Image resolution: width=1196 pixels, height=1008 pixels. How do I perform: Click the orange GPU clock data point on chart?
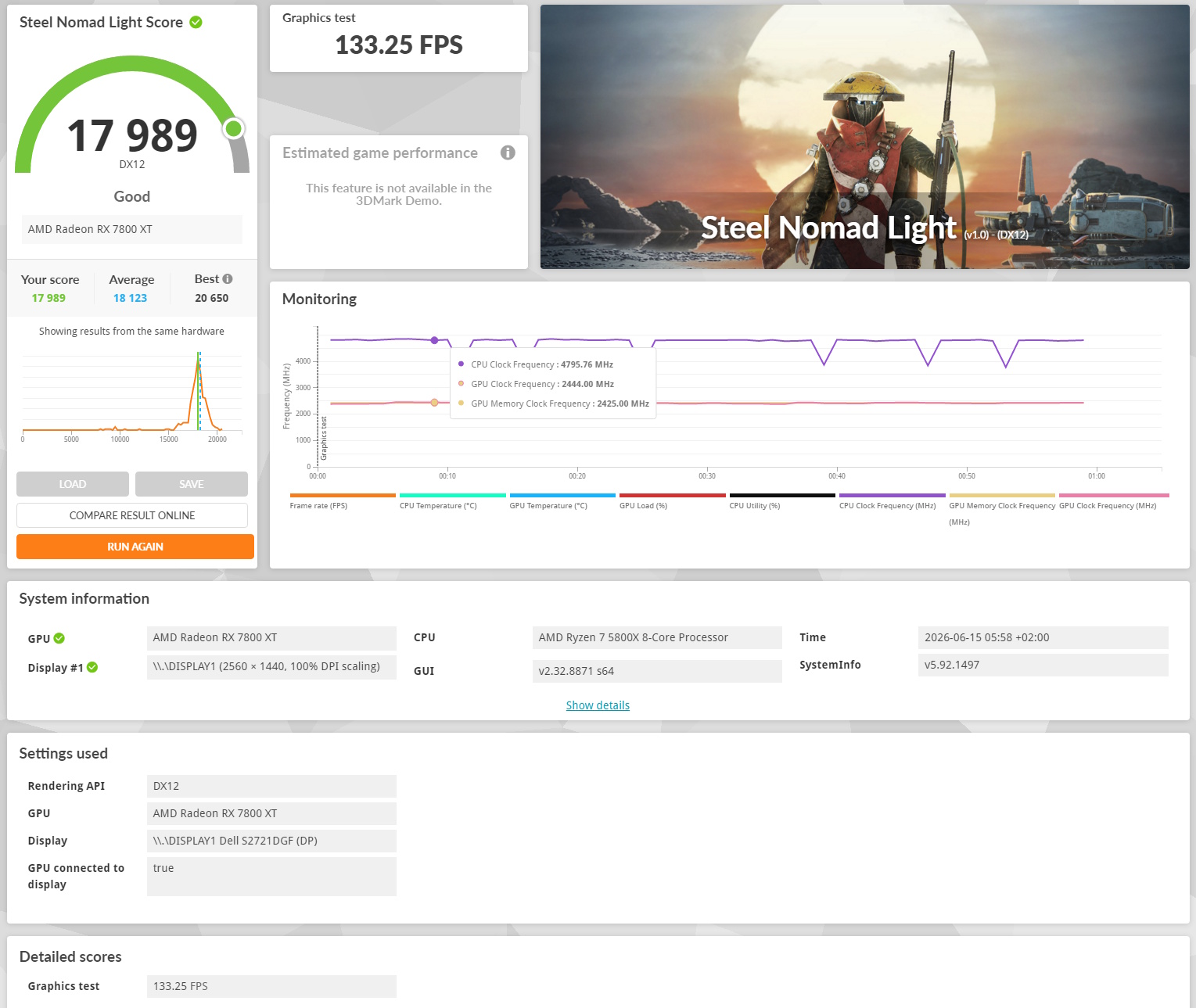435,403
